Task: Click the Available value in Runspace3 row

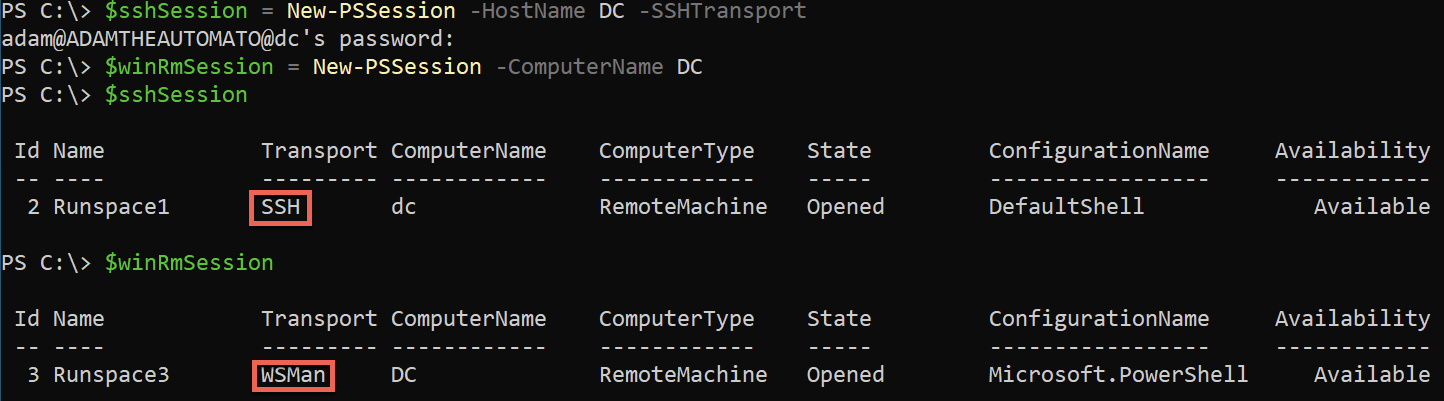Action: tap(1372, 375)
